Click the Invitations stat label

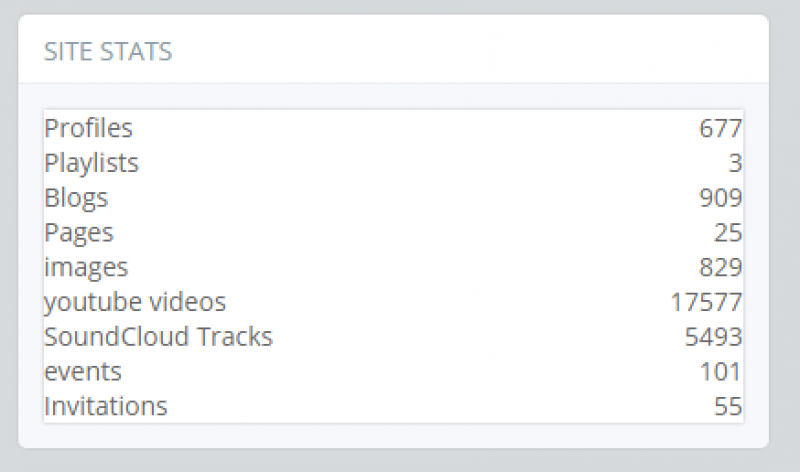pos(106,407)
